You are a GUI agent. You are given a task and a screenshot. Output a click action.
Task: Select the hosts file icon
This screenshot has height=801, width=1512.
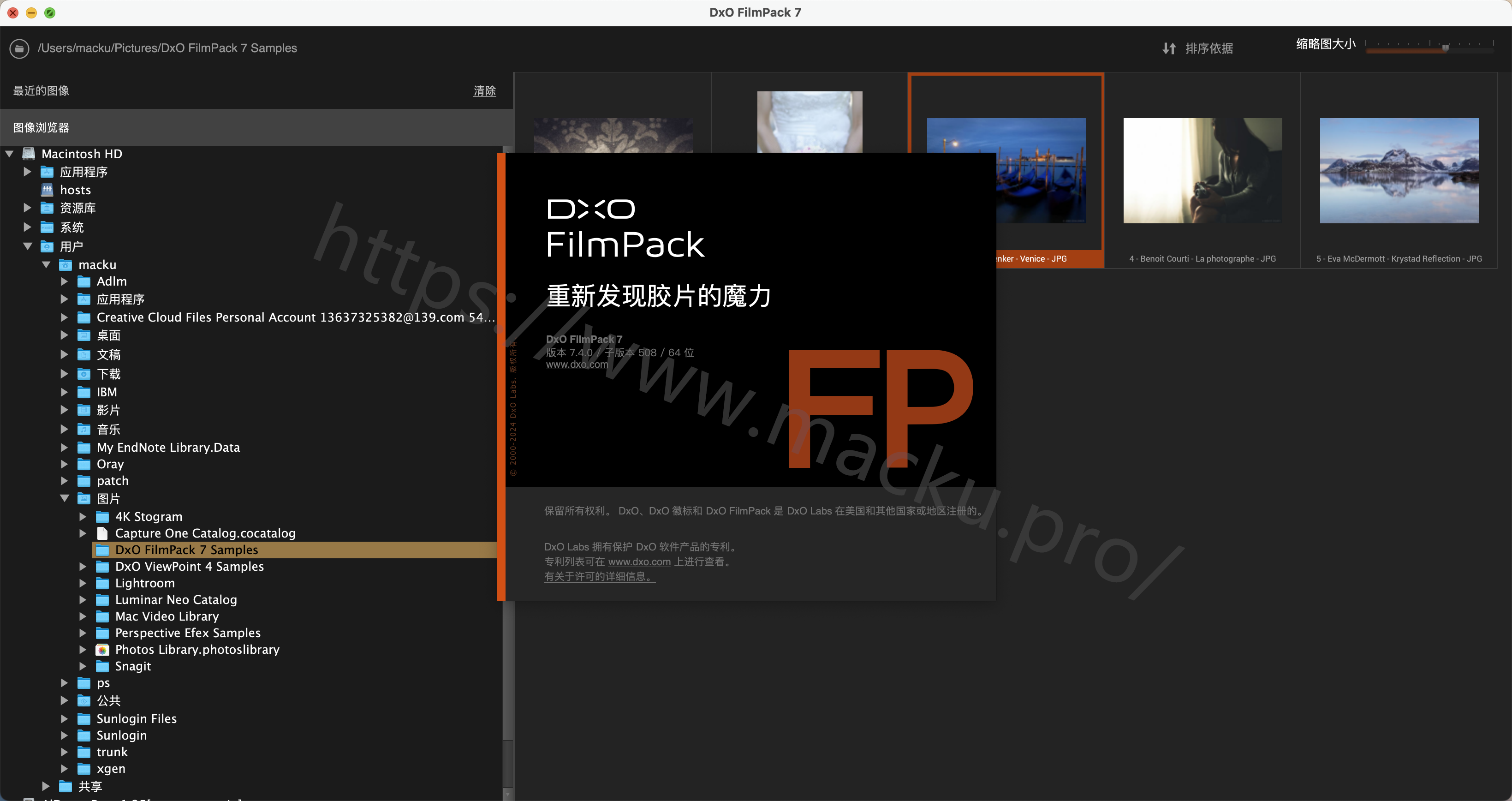tap(47, 190)
